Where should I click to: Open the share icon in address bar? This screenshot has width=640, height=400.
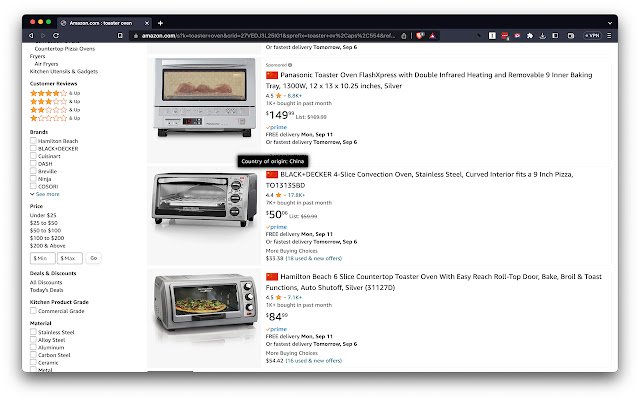tap(404, 36)
